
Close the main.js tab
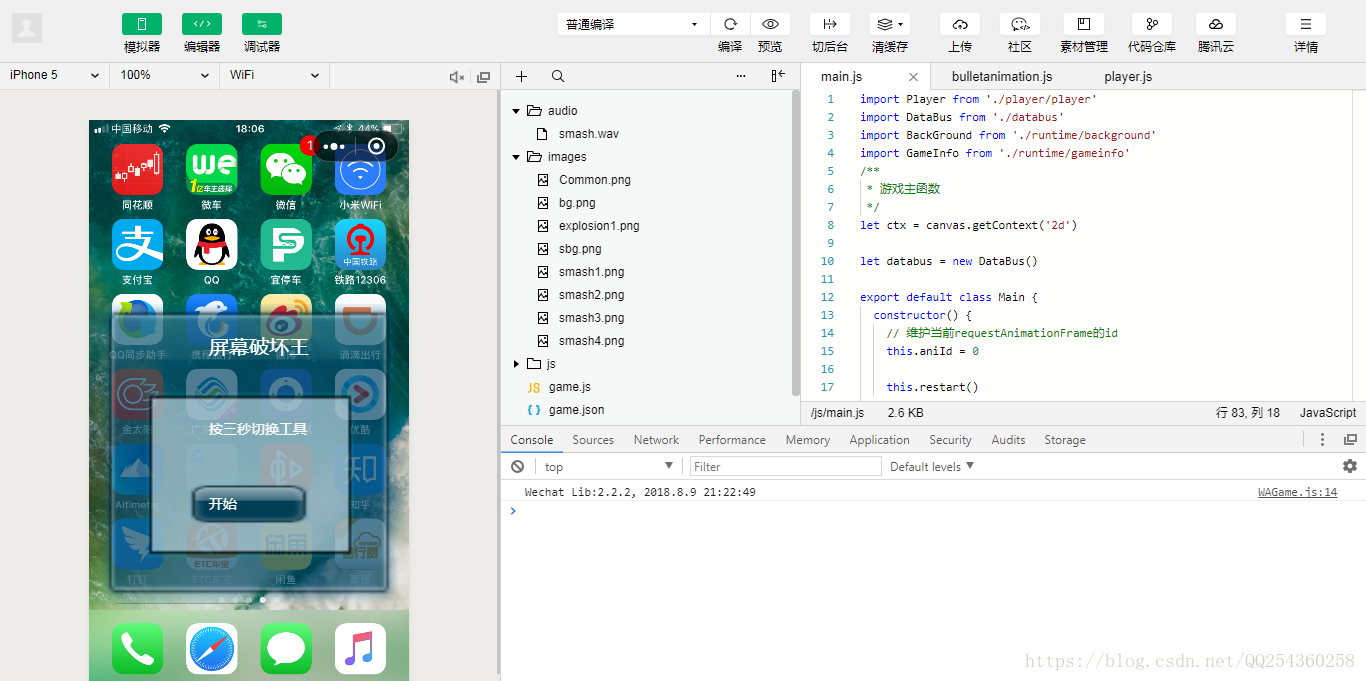click(913, 77)
